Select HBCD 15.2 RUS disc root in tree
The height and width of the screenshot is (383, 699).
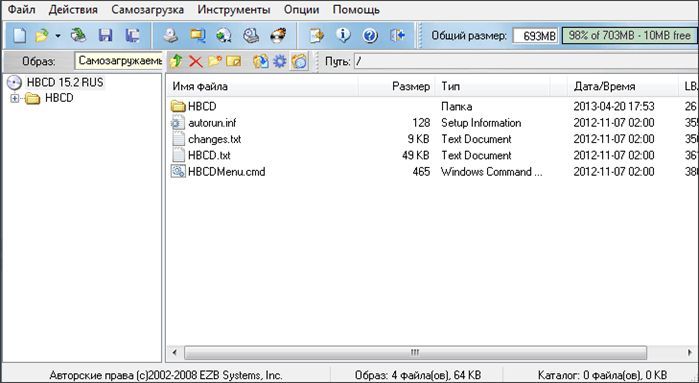[x=65, y=82]
